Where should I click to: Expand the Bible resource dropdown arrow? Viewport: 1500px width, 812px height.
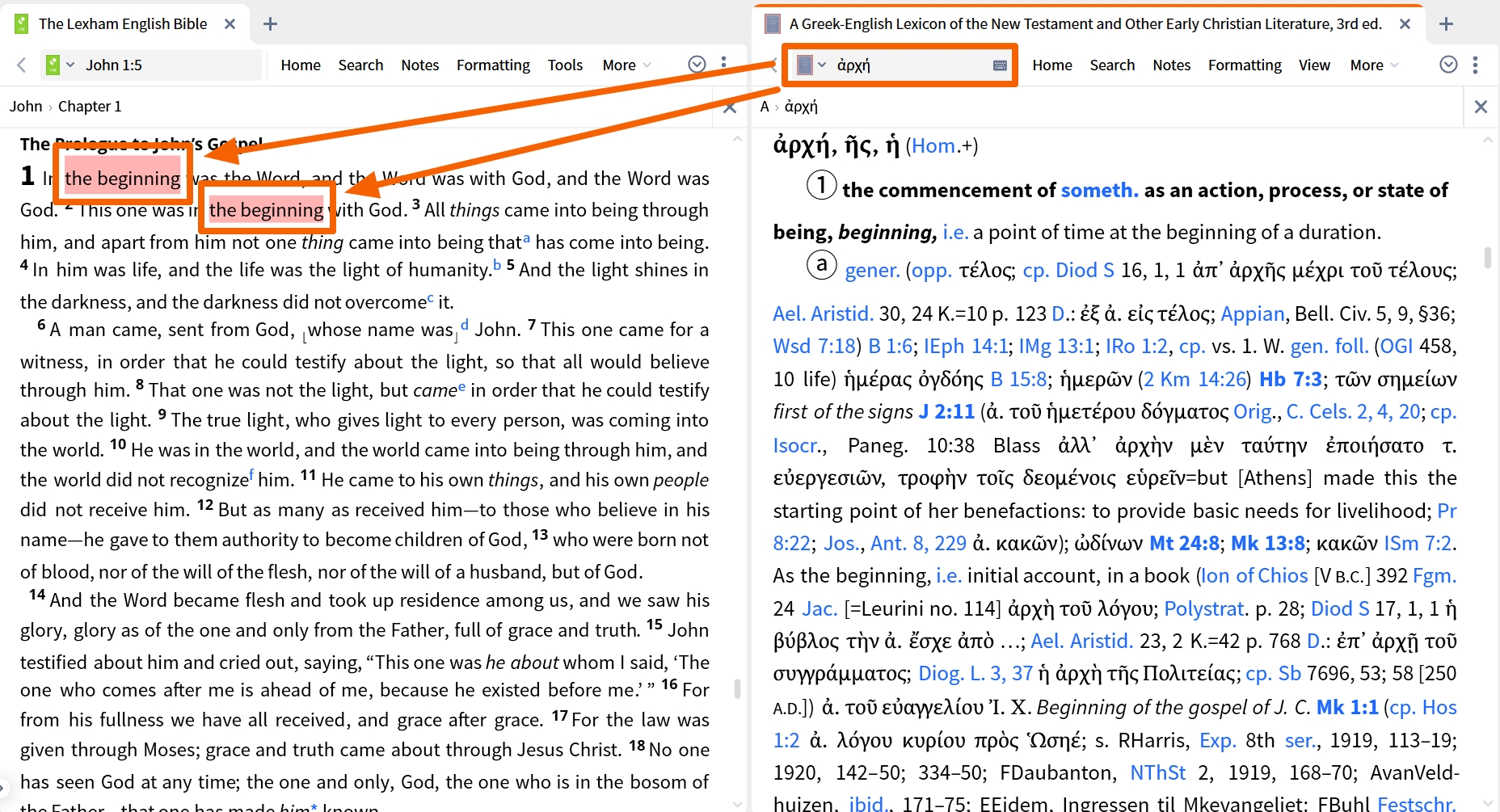point(70,65)
